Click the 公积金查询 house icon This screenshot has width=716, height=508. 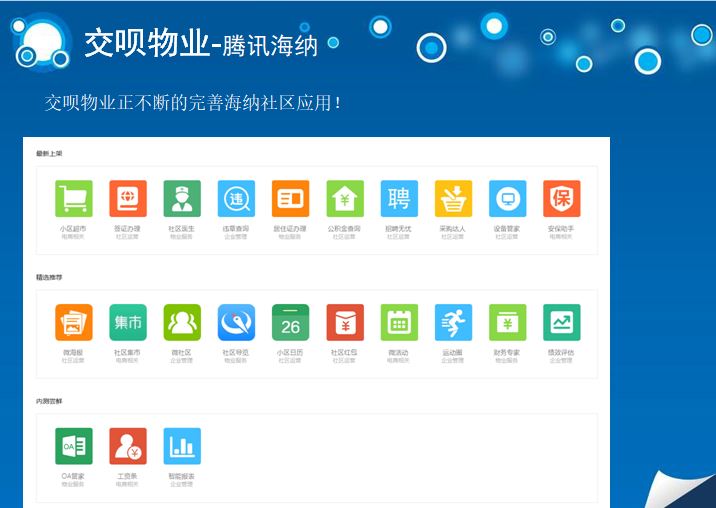click(x=345, y=199)
